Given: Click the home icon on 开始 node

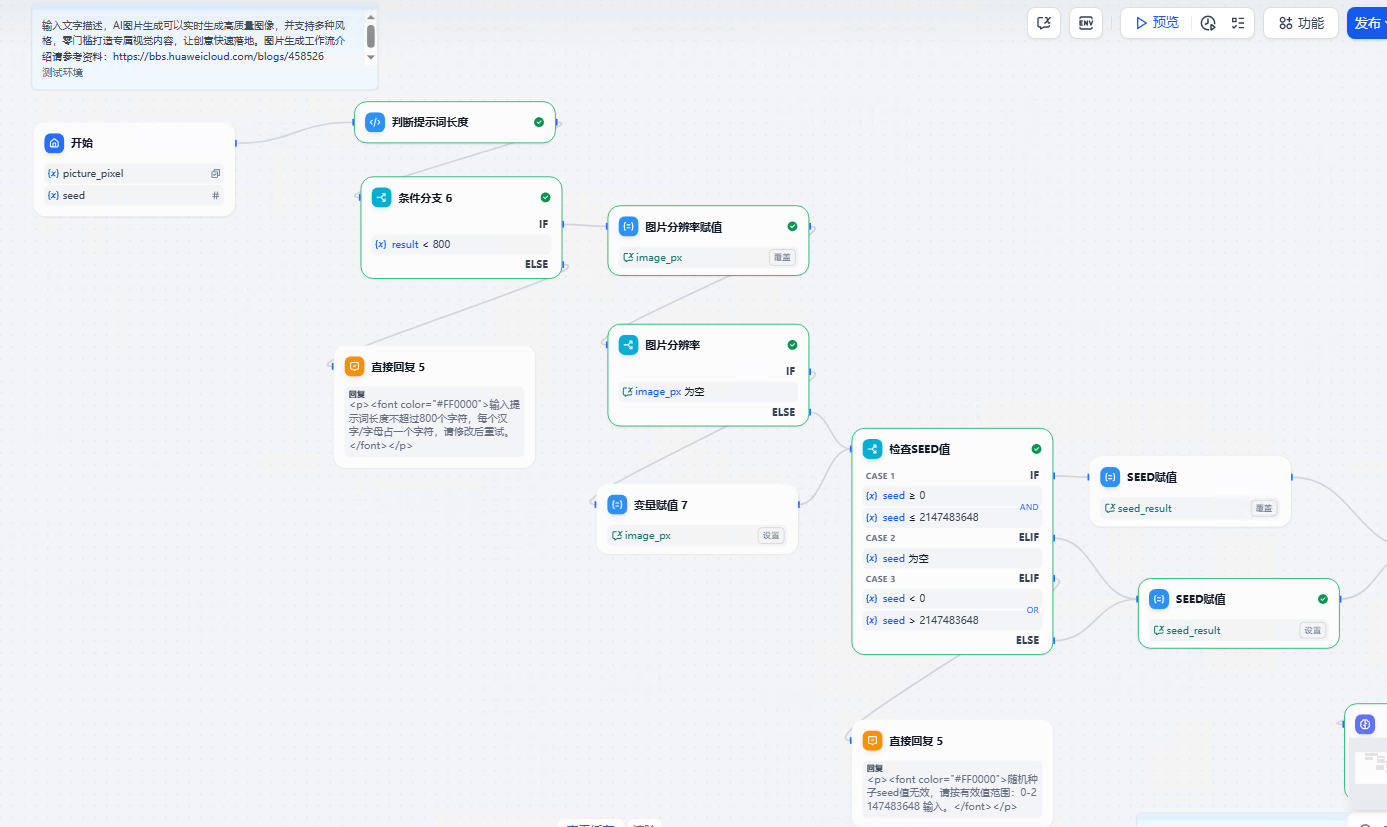Looking at the screenshot, I should tap(55, 143).
